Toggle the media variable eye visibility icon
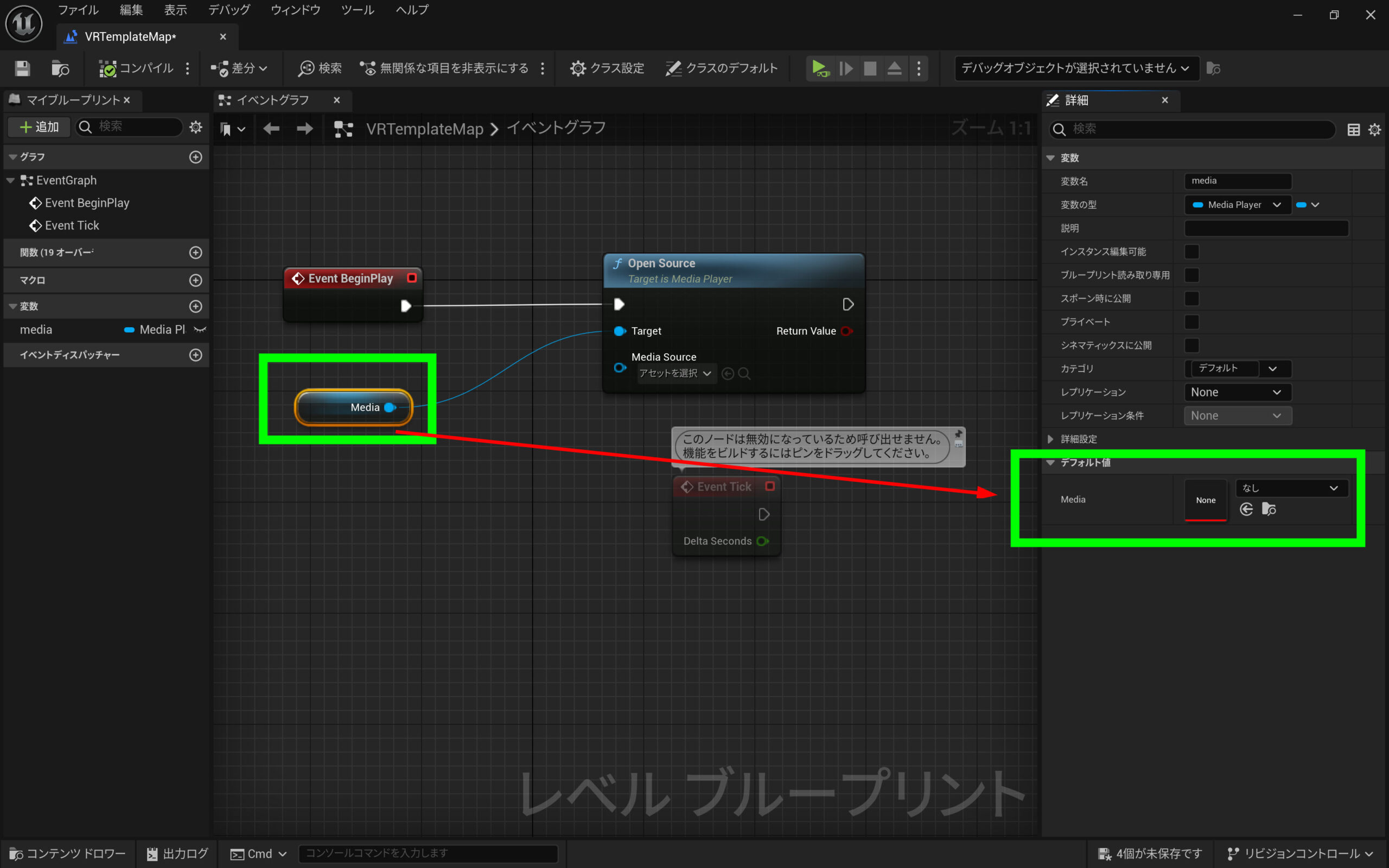Image resolution: width=1389 pixels, height=868 pixels. click(200, 329)
